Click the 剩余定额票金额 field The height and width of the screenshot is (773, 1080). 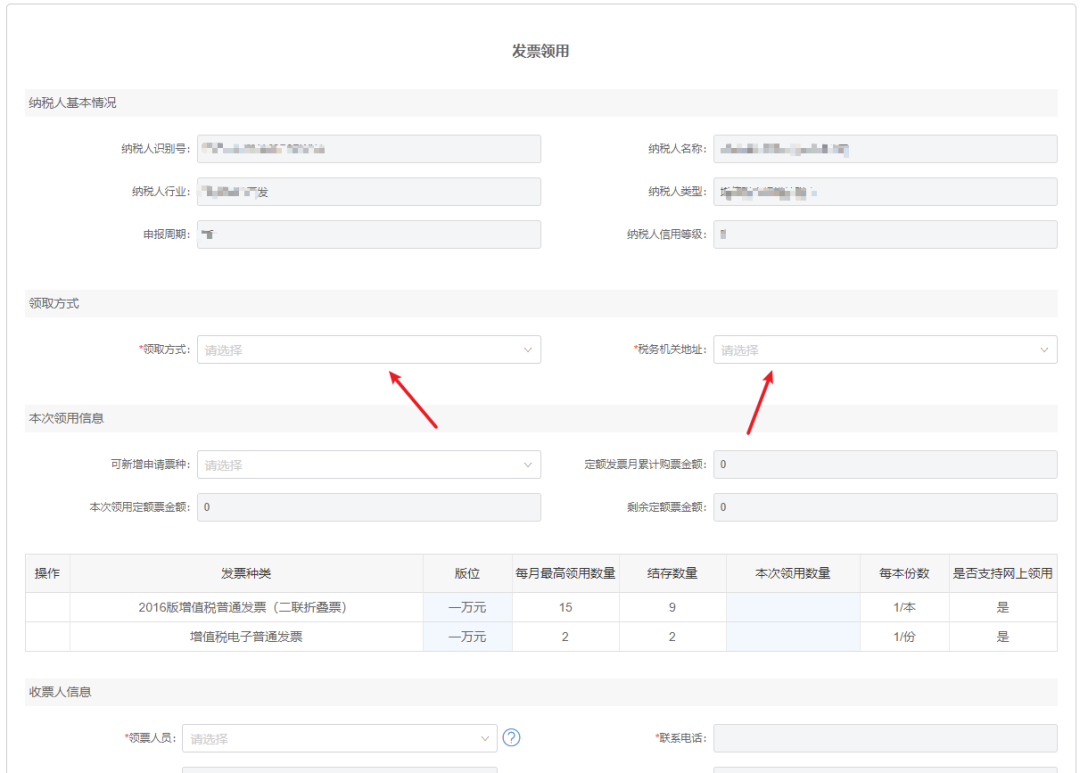tap(885, 507)
